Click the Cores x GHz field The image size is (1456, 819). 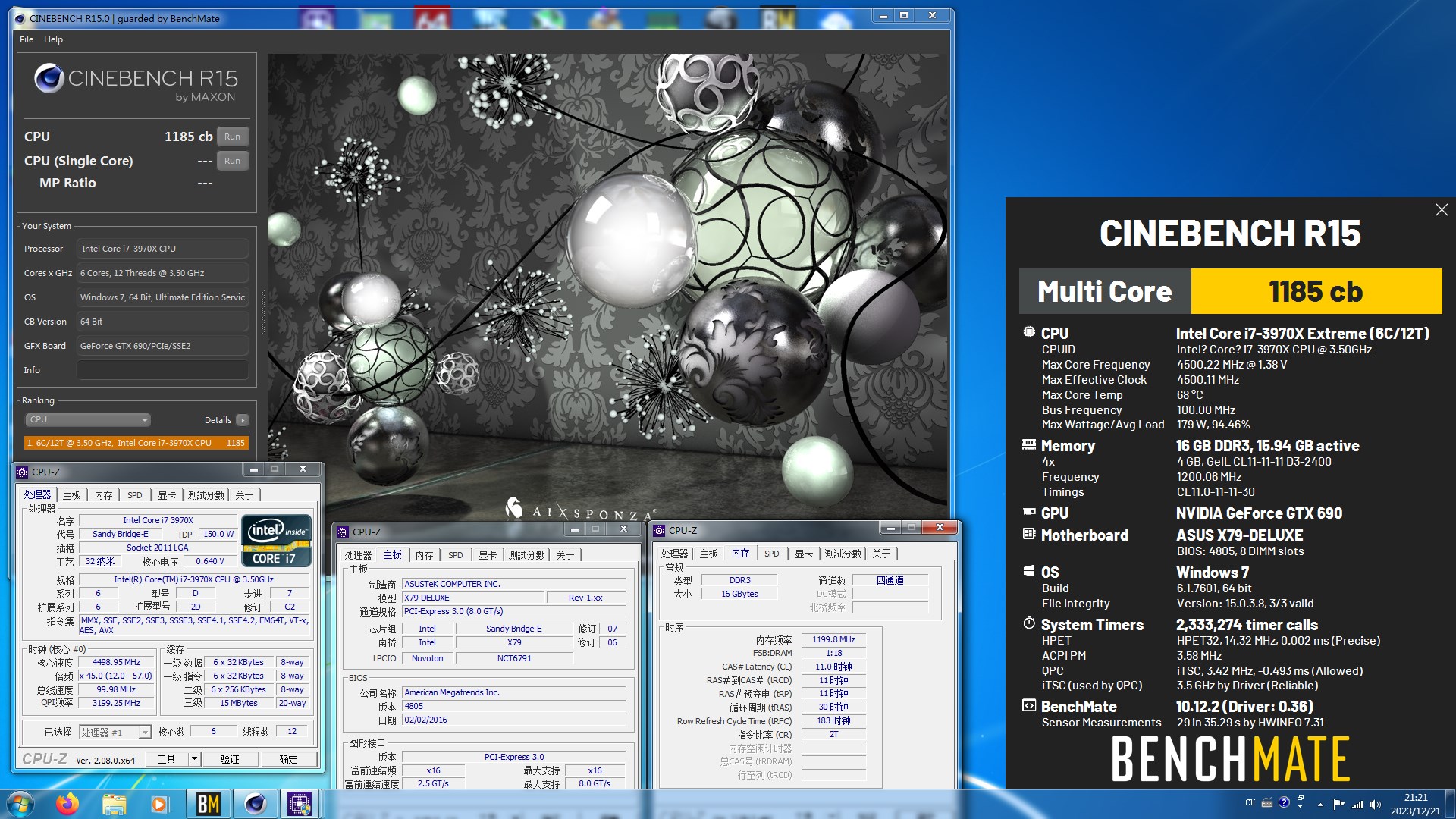162,273
